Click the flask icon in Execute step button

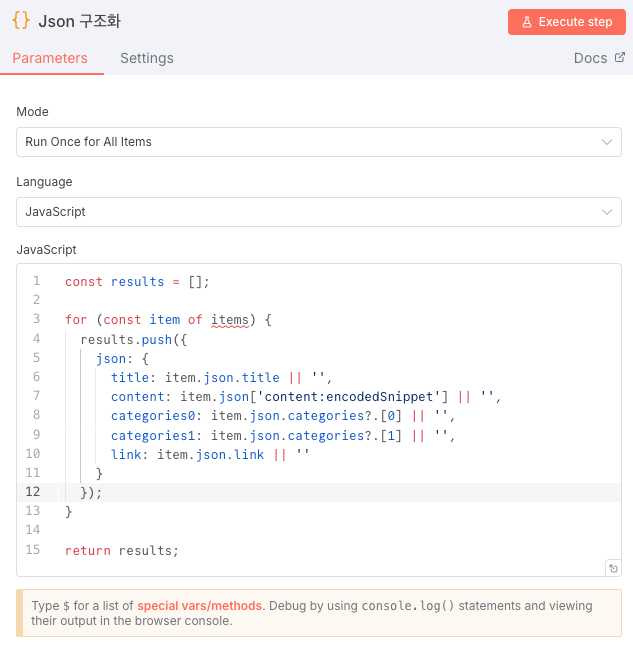526,22
